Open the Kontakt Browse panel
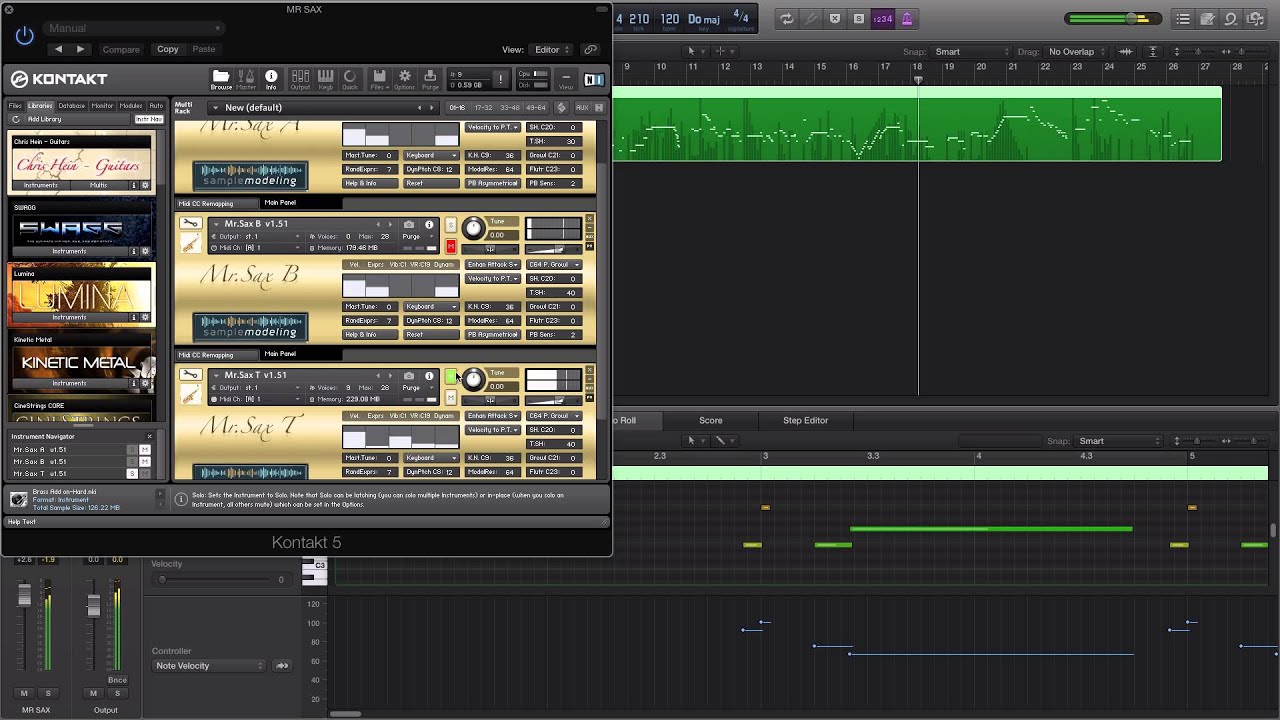This screenshot has height=720, width=1280. click(x=221, y=79)
